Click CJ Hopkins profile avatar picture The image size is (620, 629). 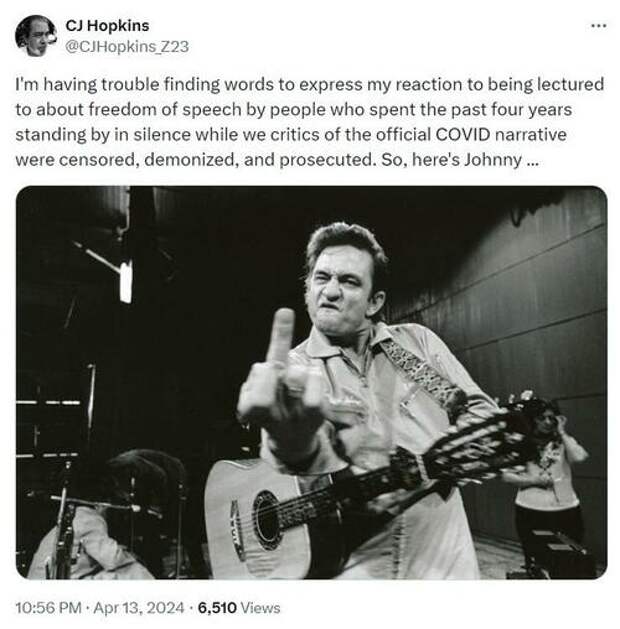click(x=36, y=36)
